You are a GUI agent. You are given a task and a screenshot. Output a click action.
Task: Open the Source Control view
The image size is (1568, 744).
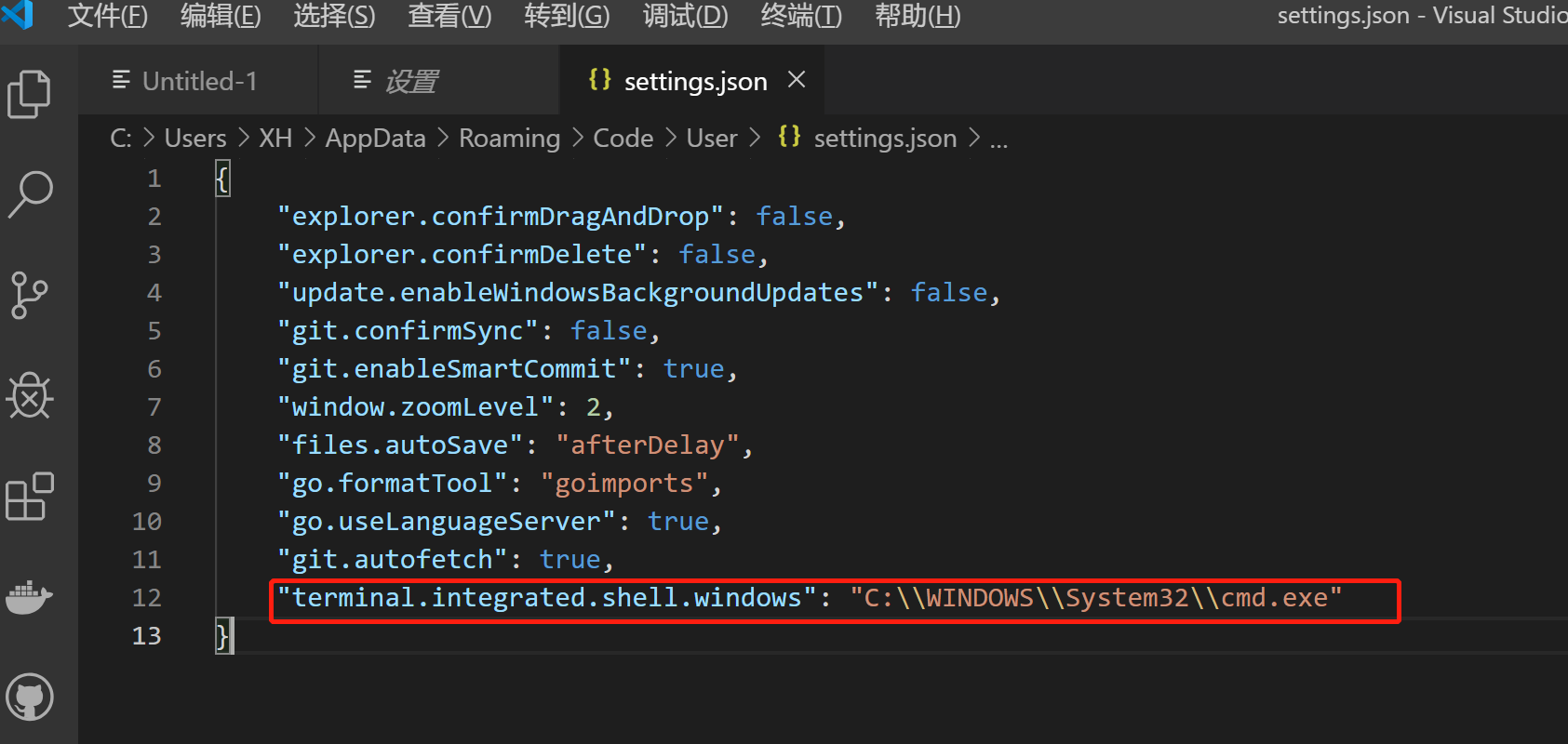29,296
